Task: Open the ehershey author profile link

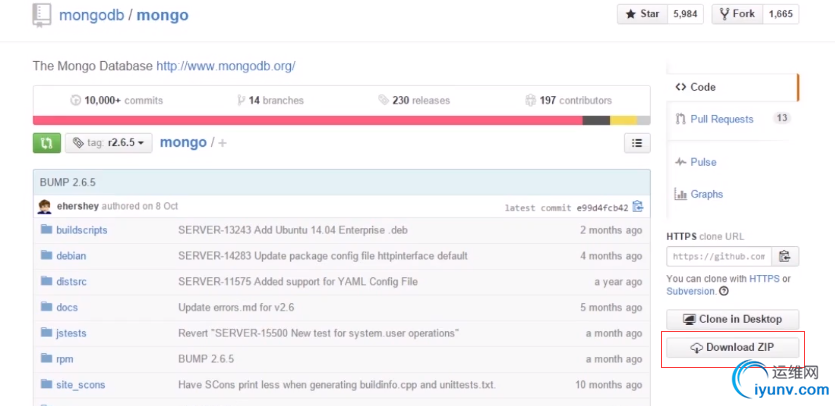Action: (x=78, y=206)
